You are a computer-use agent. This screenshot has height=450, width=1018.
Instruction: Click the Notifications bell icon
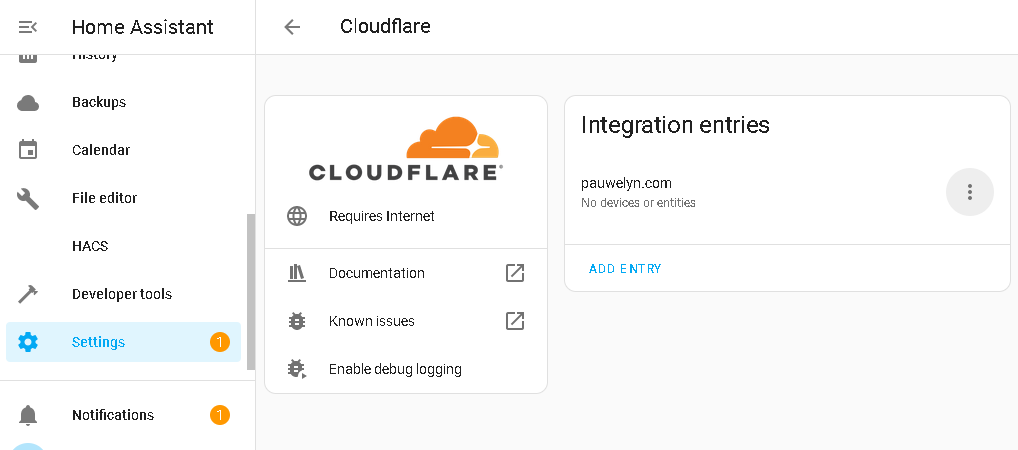pyautogui.click(x=28, y=415)
